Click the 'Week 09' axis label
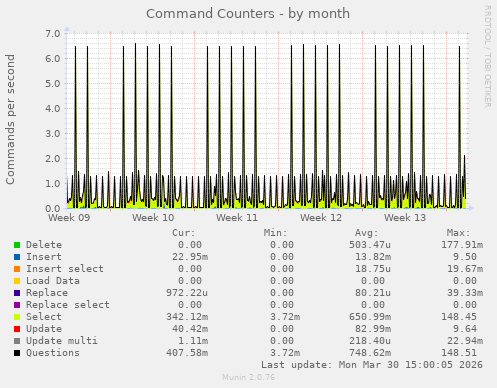 point(69,218)
